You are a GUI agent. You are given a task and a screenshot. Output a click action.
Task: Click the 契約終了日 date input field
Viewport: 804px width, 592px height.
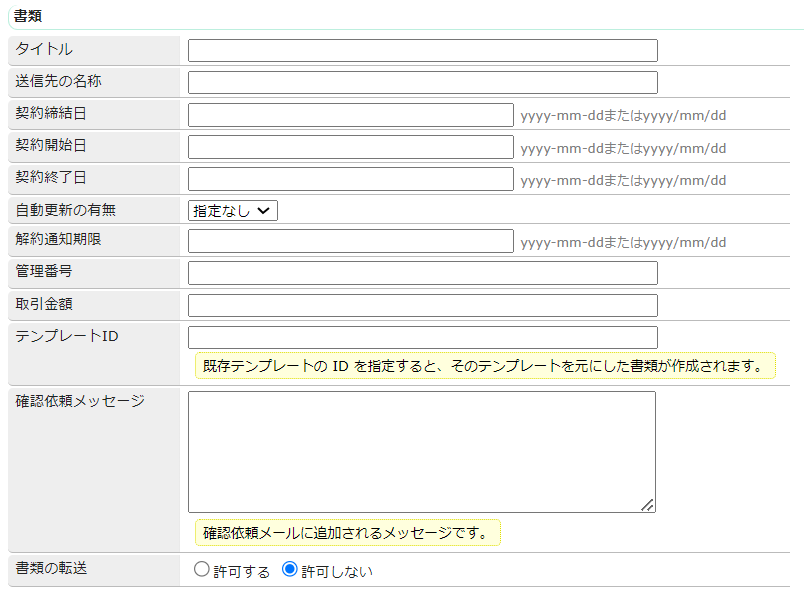pyautogui.click(x=350, y=180)
